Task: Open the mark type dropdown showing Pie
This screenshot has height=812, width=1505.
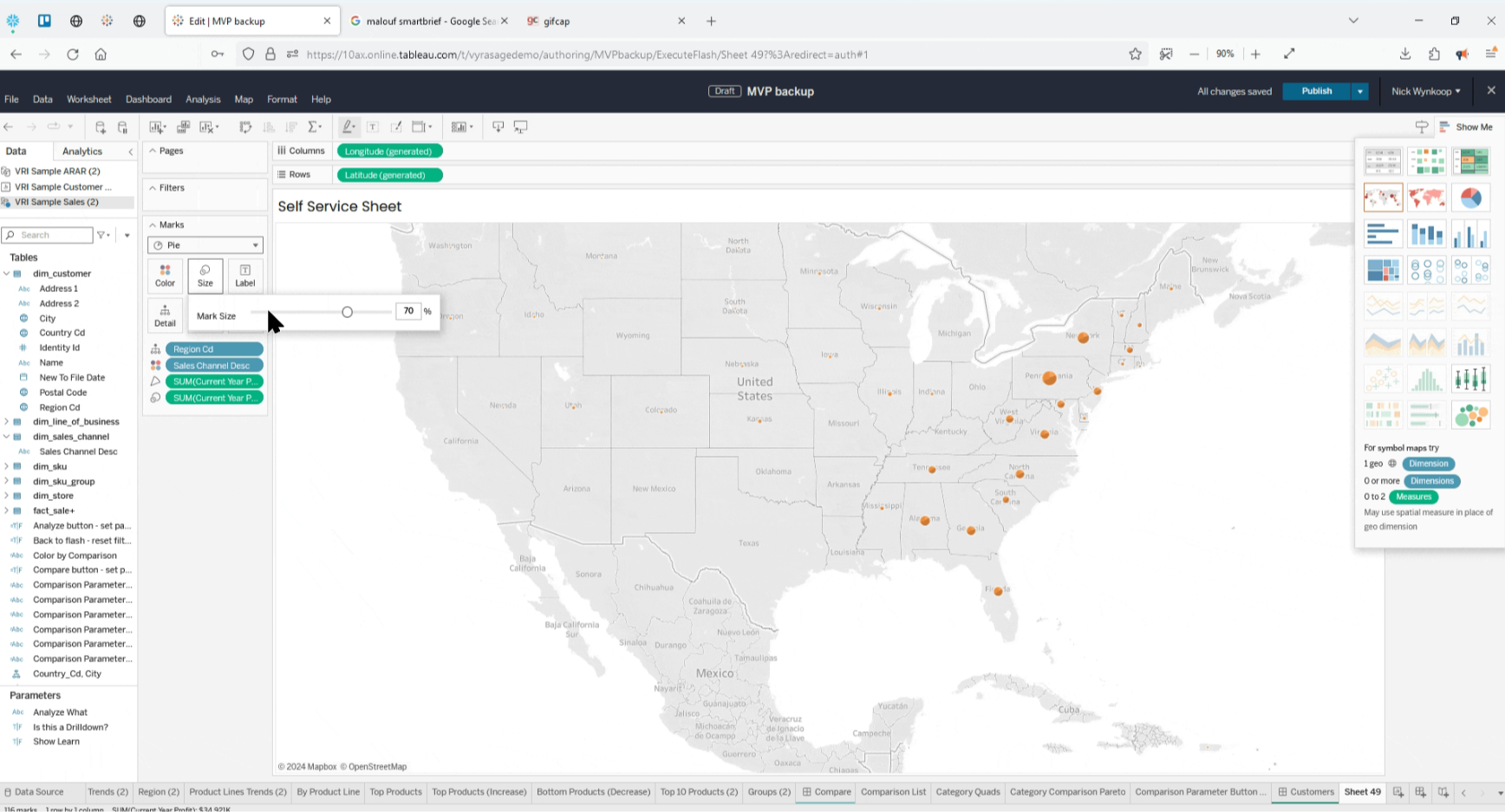Action: point(205,245)
